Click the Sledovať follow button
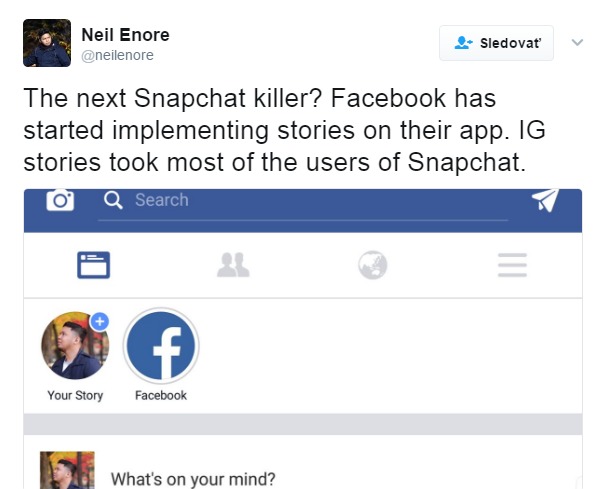Image resolution: width=607 pixels, height=489 pixels. [x=496, y=43]
